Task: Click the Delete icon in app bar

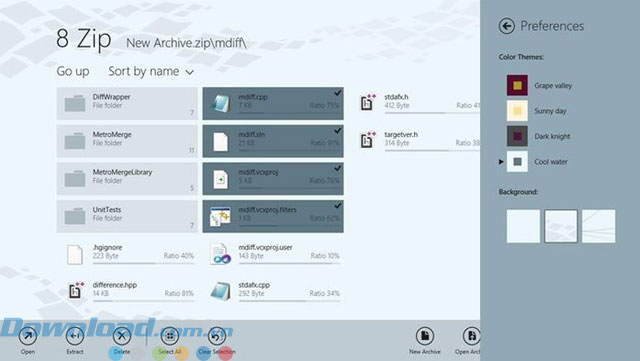Action: (x=122, y=336)
